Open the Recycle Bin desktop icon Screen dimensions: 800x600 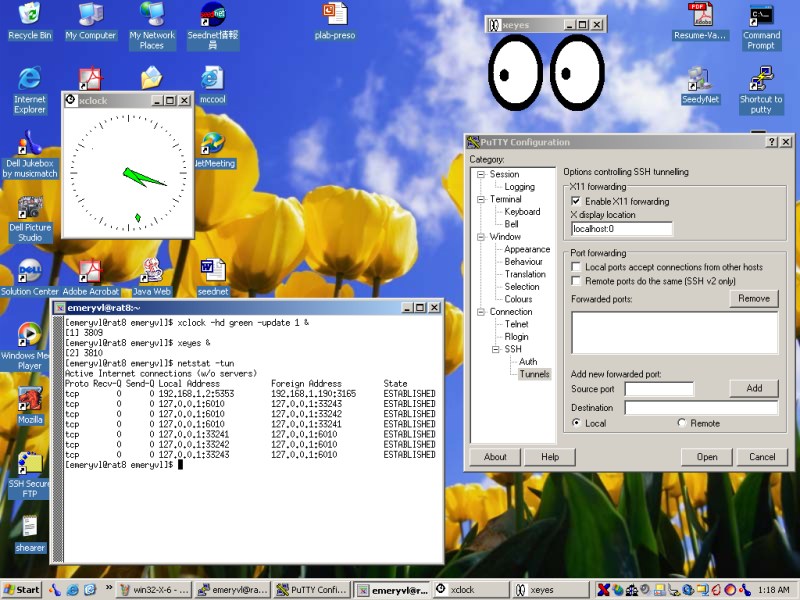[x=29, y=15]
